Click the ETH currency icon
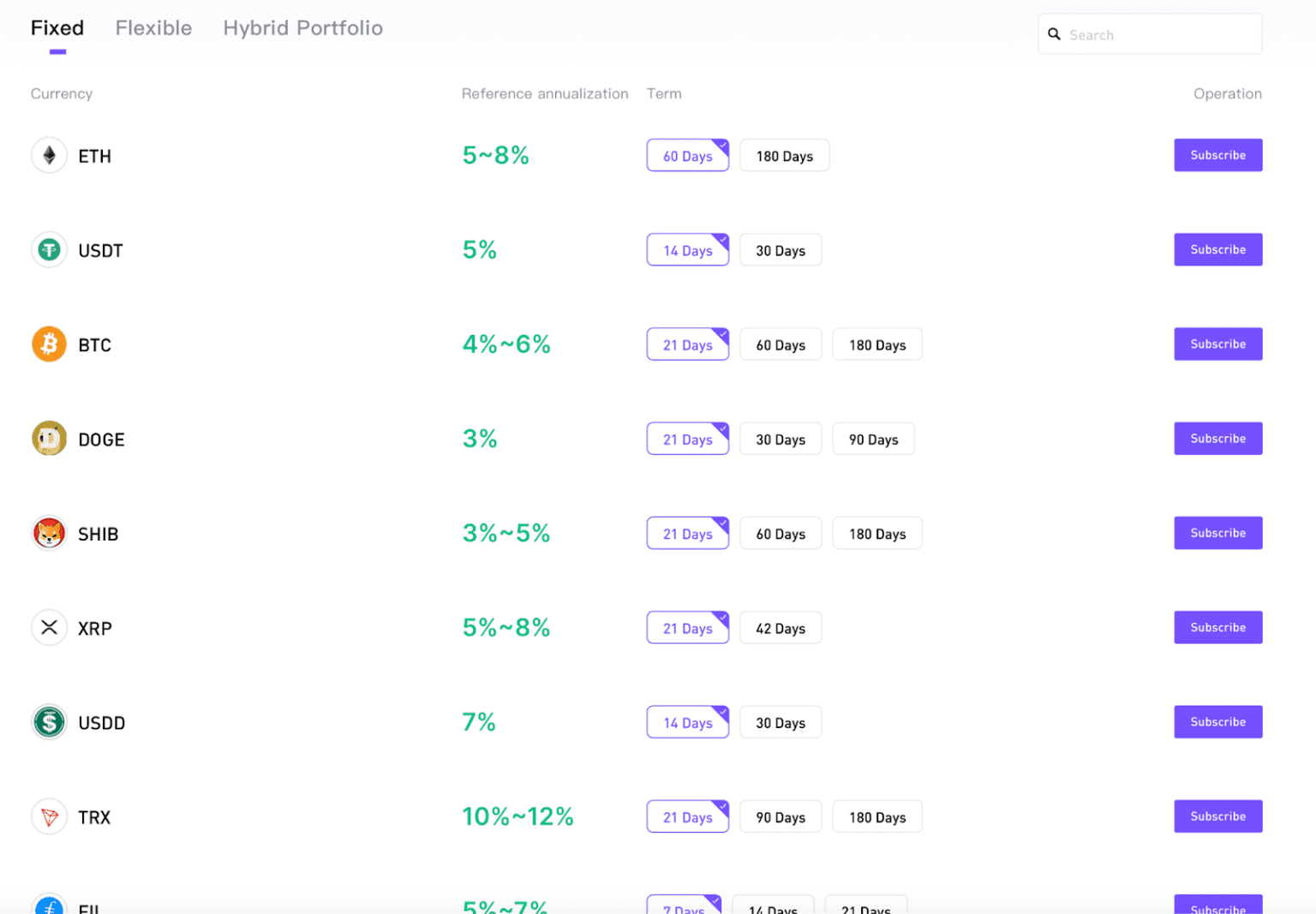Image resolution: width=1316 pixels, height=914 pixels. point(49,155)
